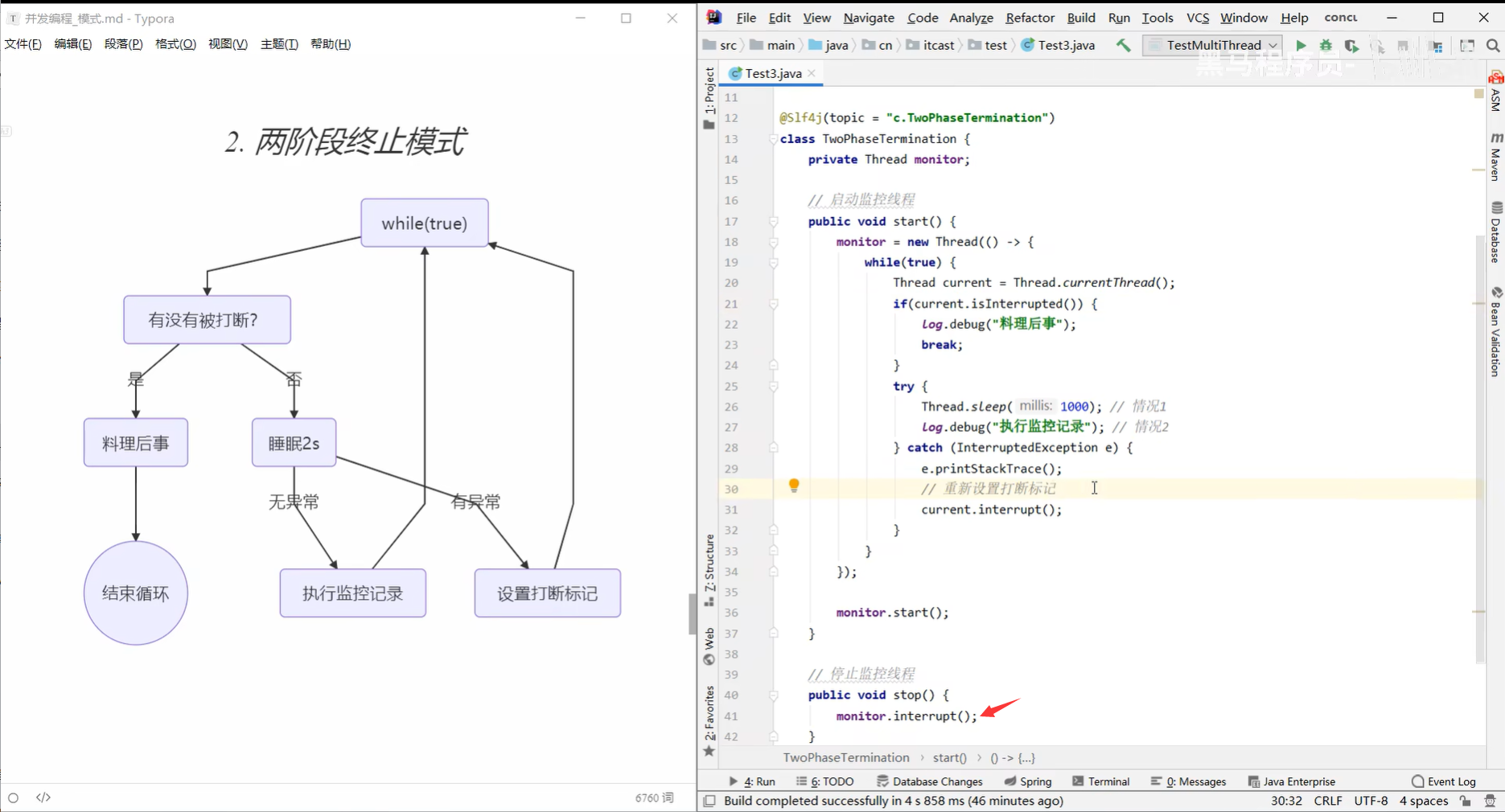Start debugging with the bug icon
The image size is (1505, 812).
[x=1326, y=46]
